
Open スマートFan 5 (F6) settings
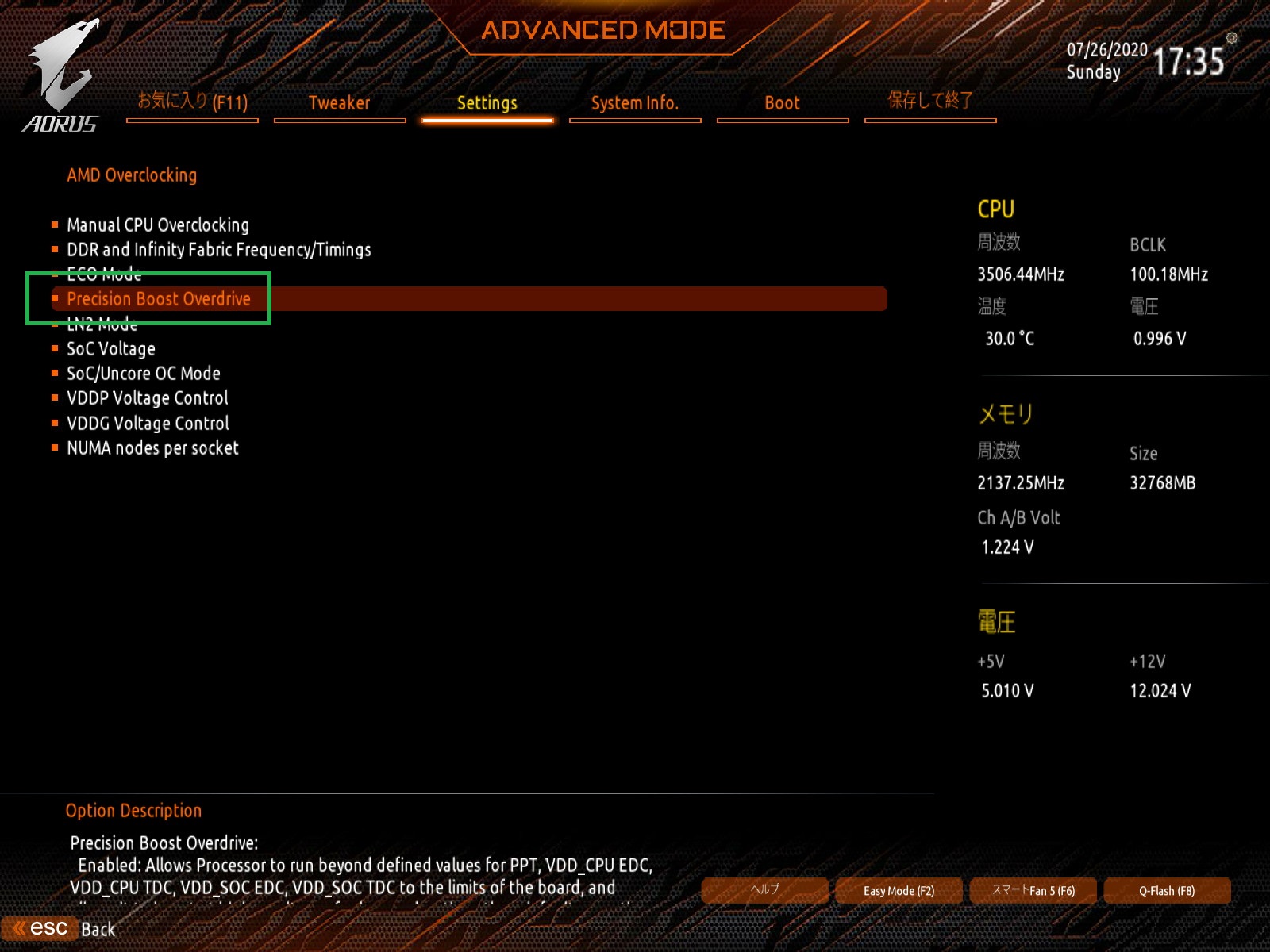[1033, 890]
